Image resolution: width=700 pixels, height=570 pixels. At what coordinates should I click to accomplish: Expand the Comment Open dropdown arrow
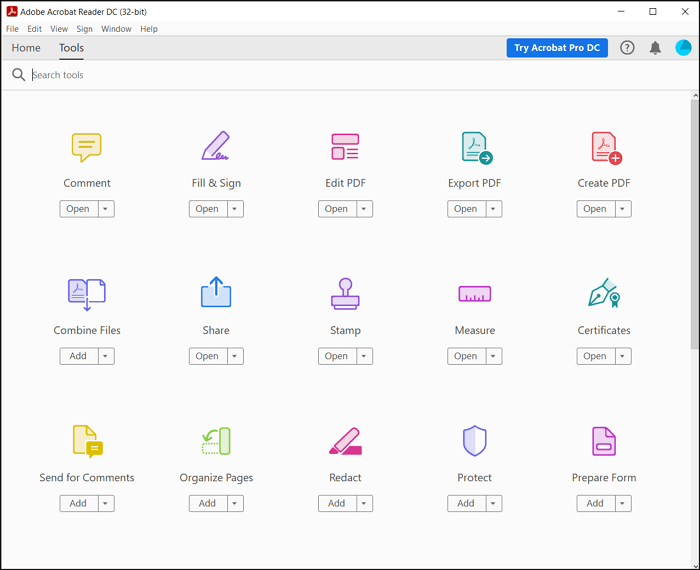tap(106, 209)
